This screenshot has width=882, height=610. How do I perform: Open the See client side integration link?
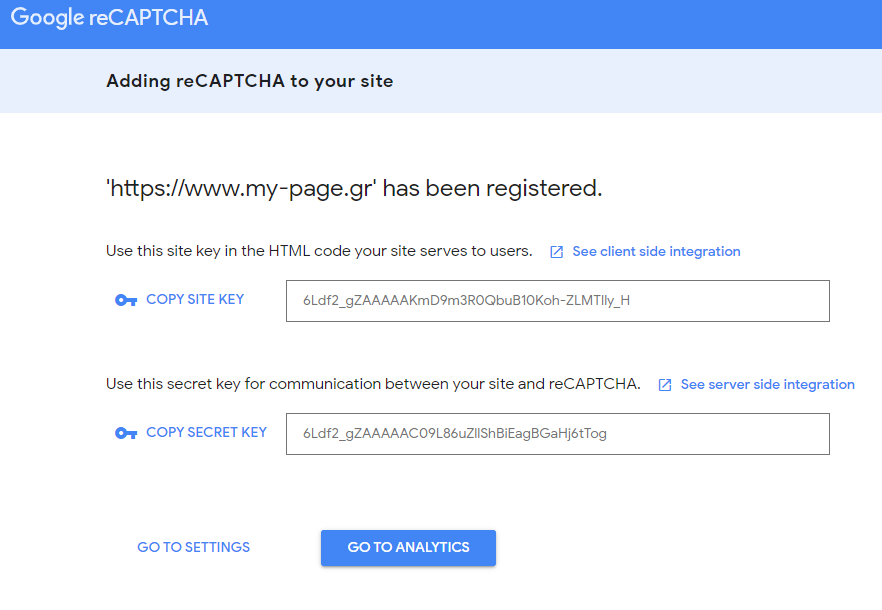tap(656, 252)
